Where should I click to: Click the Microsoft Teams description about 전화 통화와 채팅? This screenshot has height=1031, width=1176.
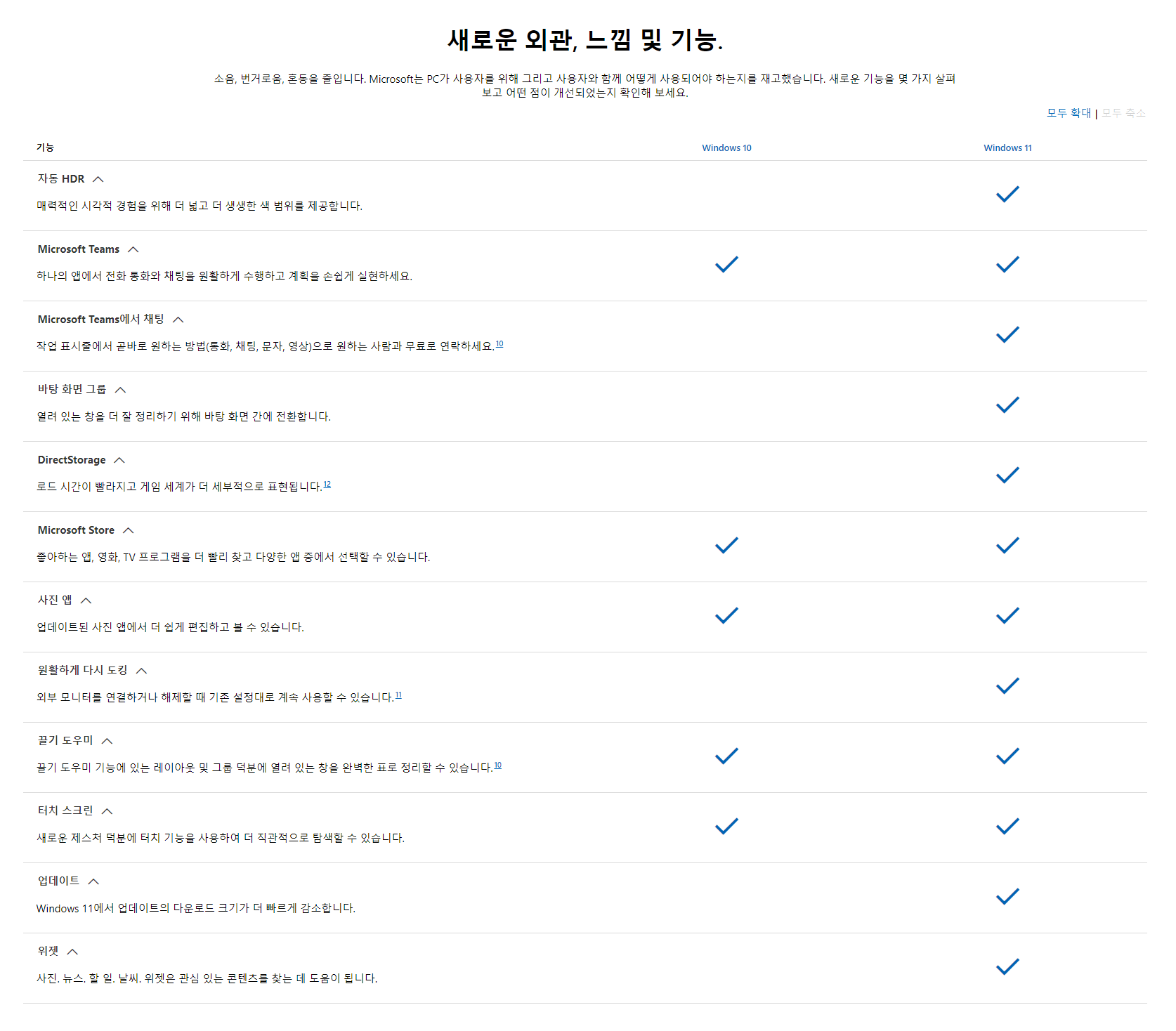[224, 276]
